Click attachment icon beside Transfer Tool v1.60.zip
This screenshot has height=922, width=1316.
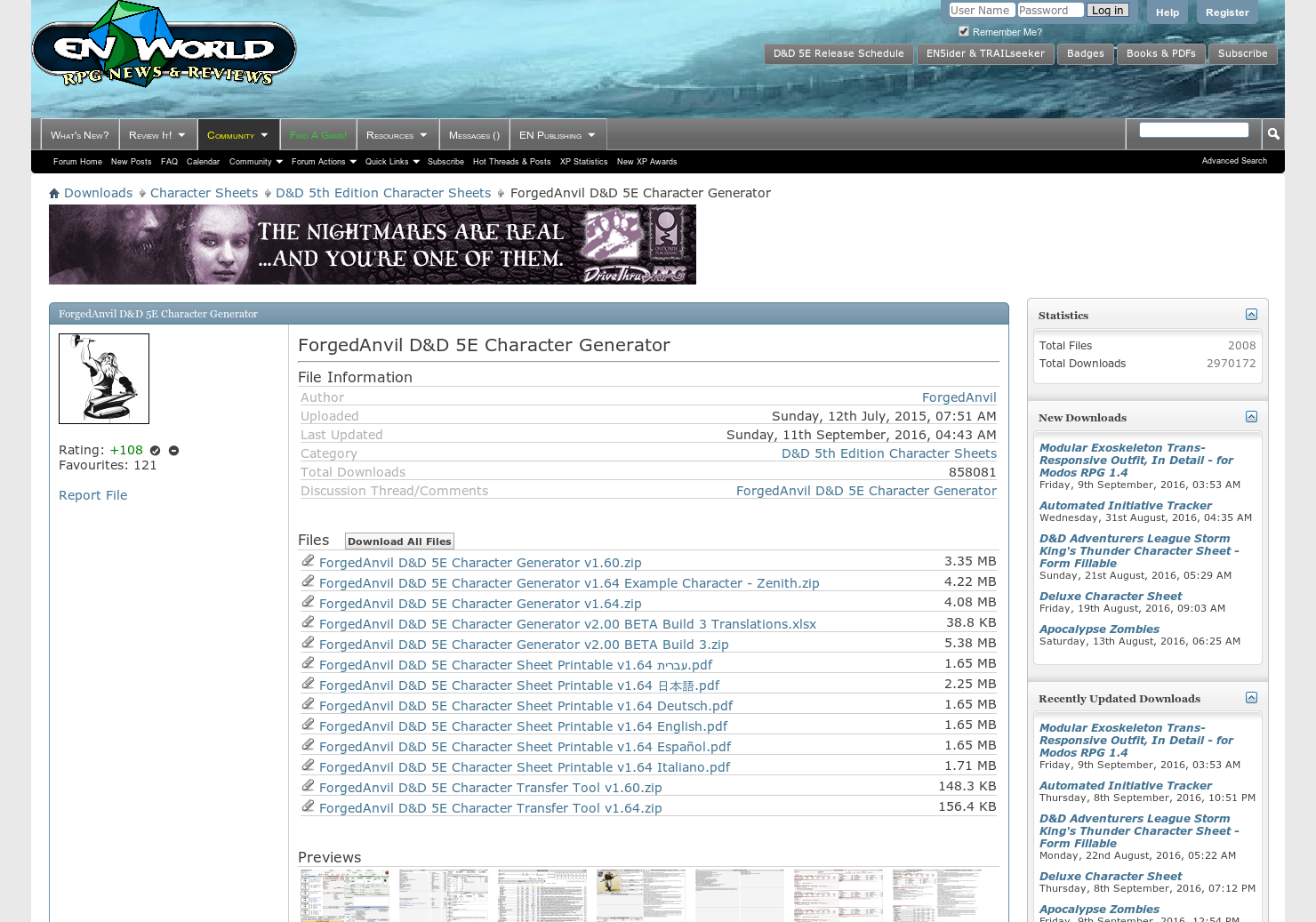[x=308, y=786]
